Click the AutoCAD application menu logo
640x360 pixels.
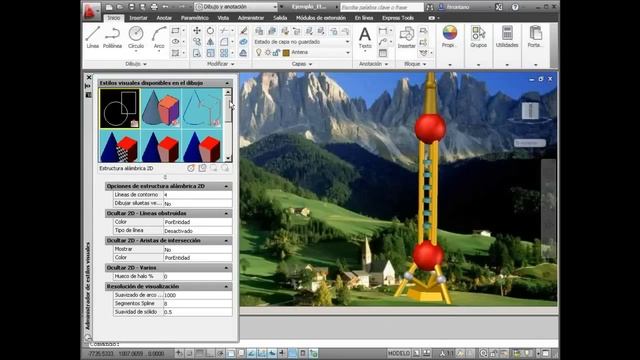90,11
